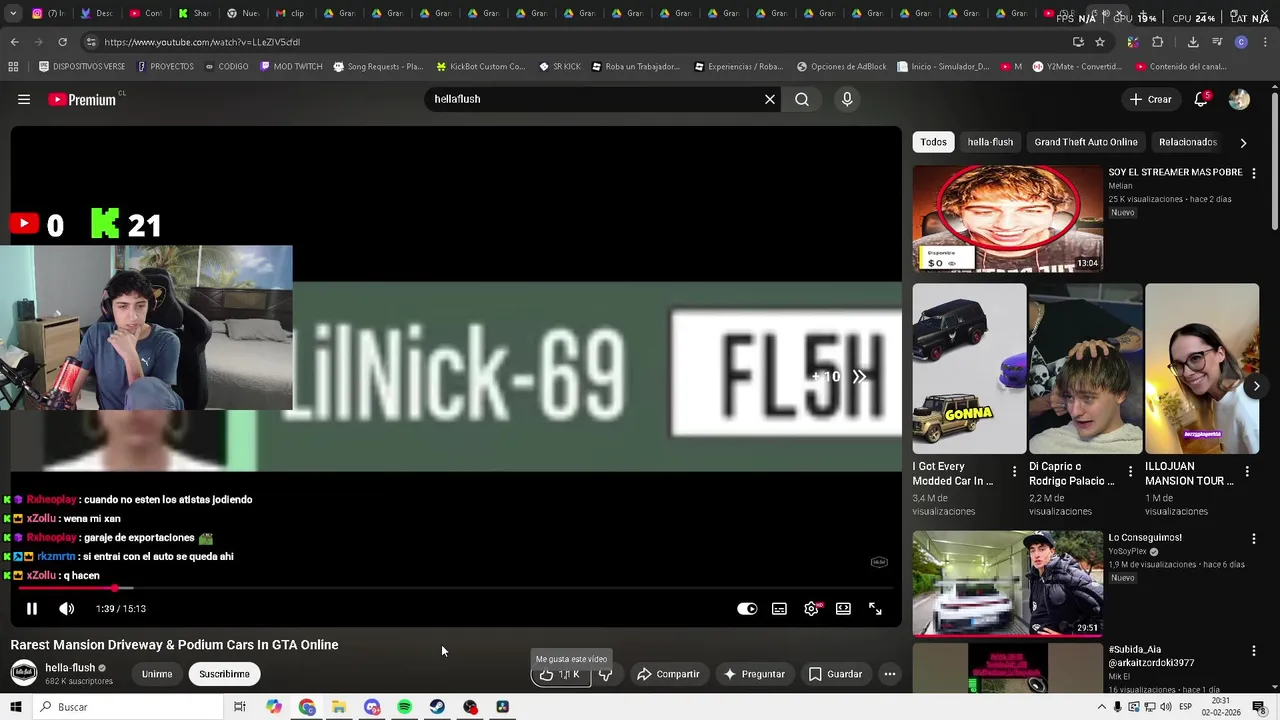Open options for SOY EL STREAMER video

click(x=1253, y=173)
